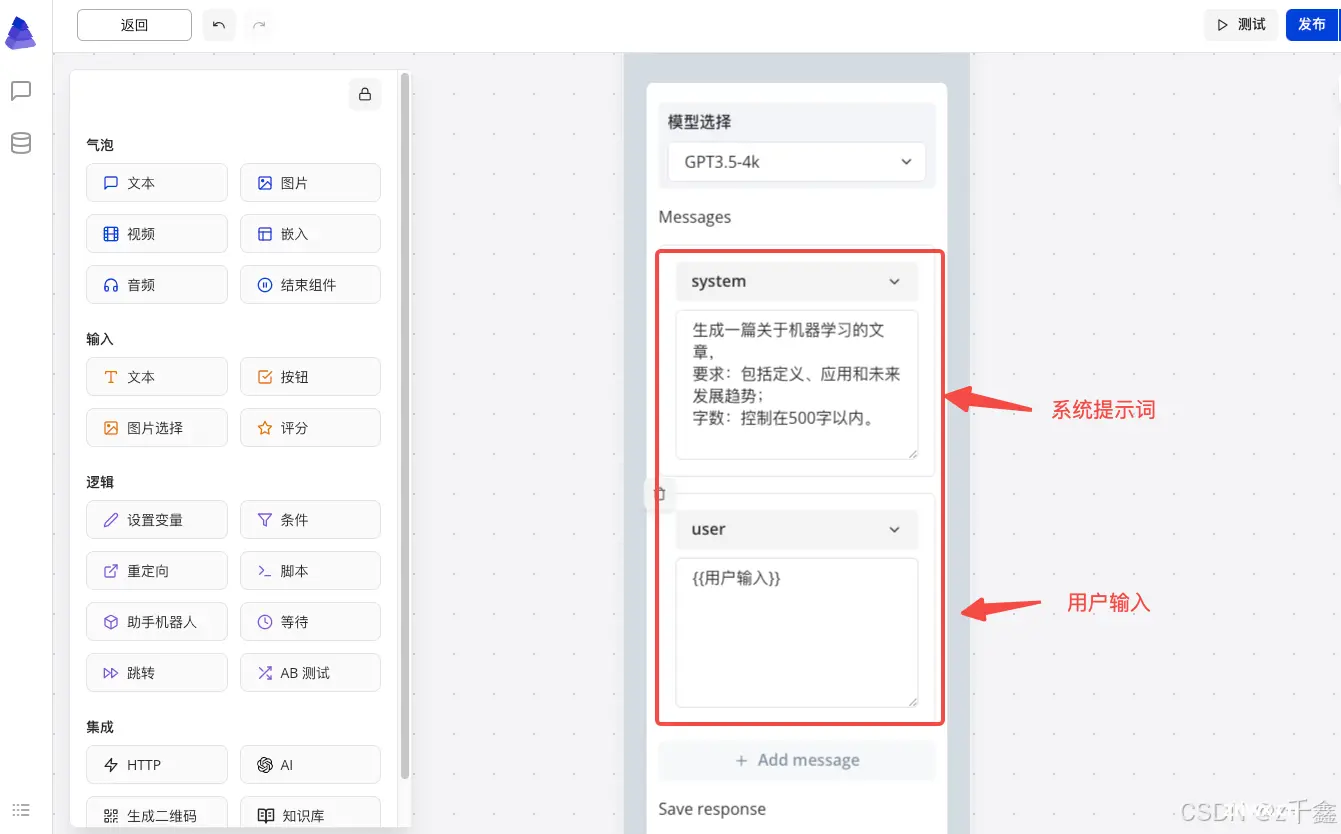Open the database sidebar icon

pos(20,143)
